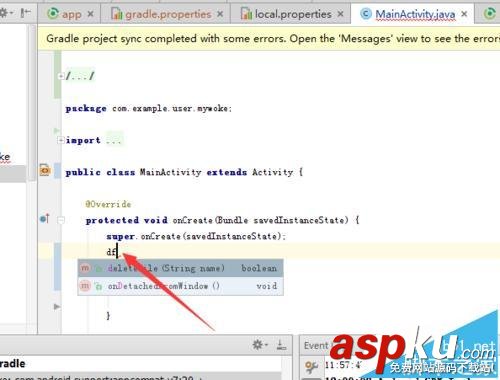Close the app tab

pyautogui.click(x=90, y=14)
